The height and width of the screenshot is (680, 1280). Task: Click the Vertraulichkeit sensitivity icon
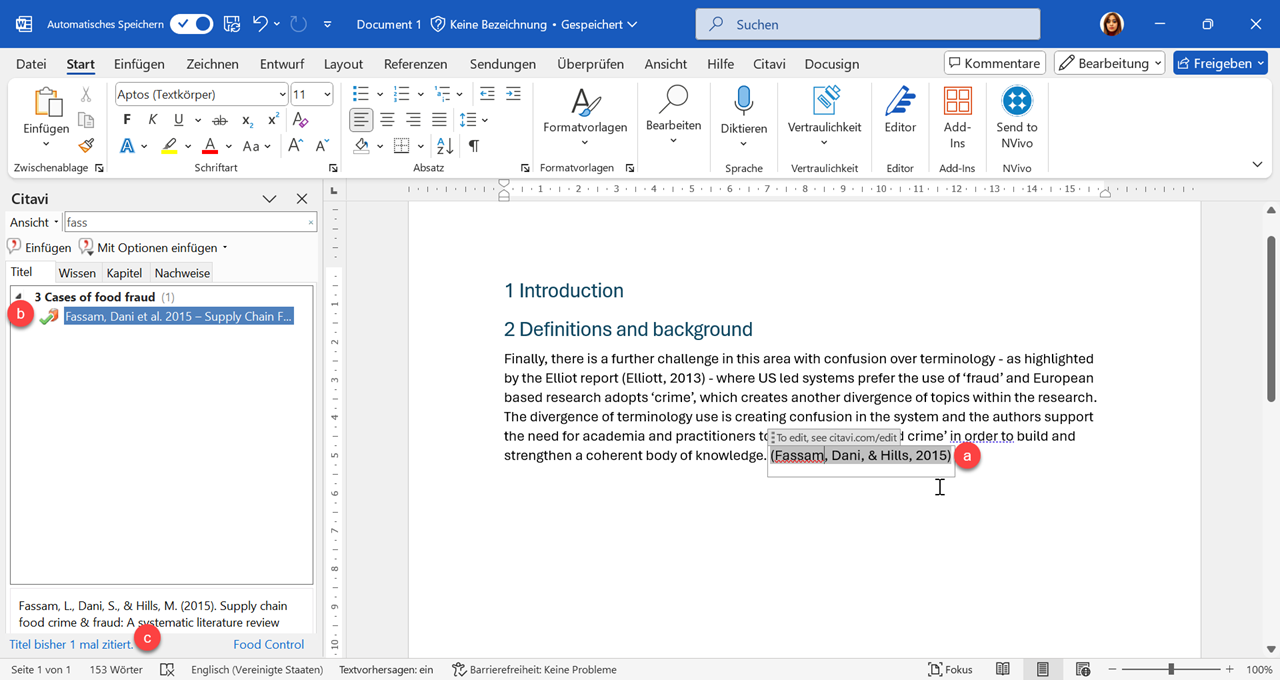click(x=824, y=102)
